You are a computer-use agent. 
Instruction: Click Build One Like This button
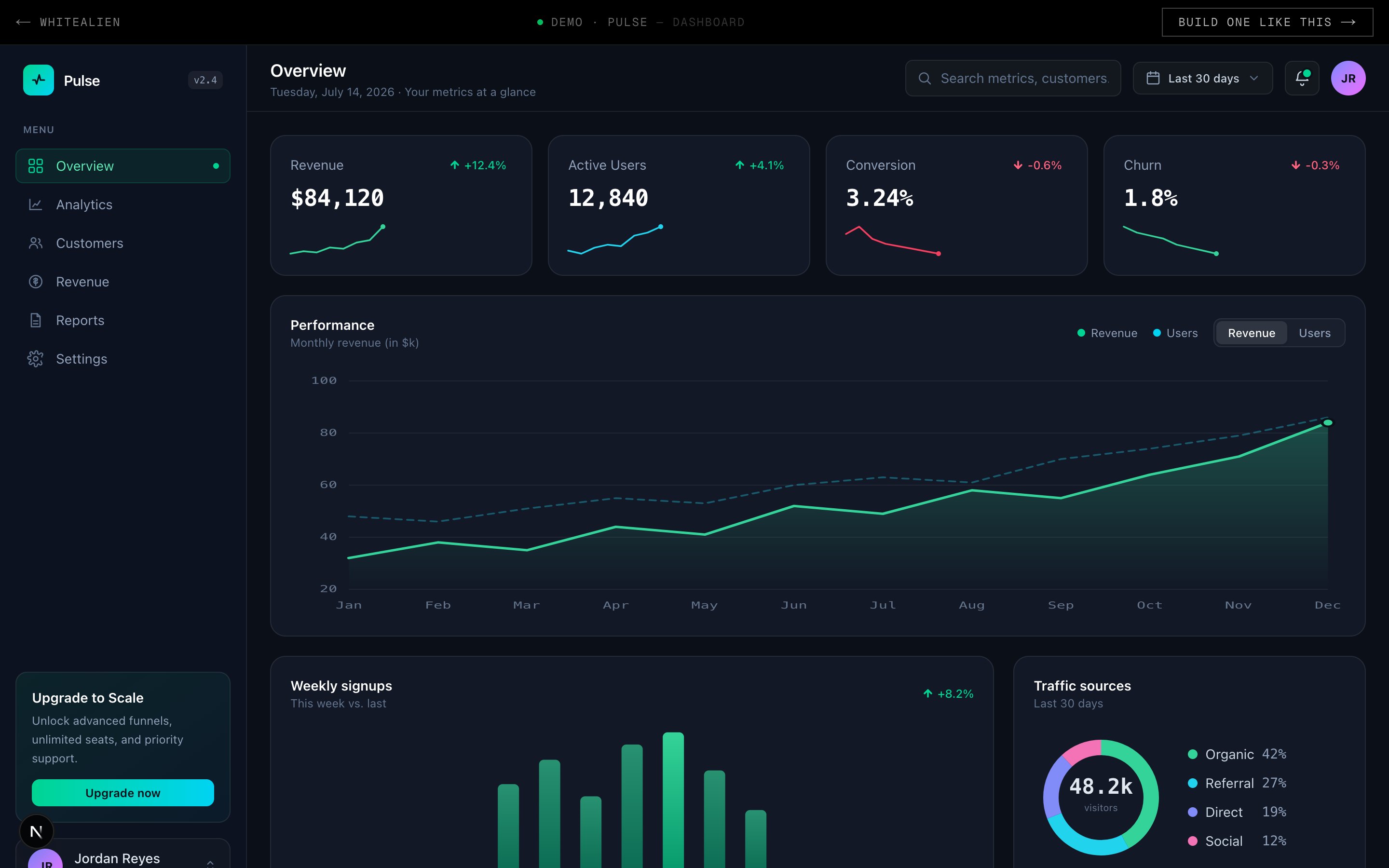[1267, 22]
